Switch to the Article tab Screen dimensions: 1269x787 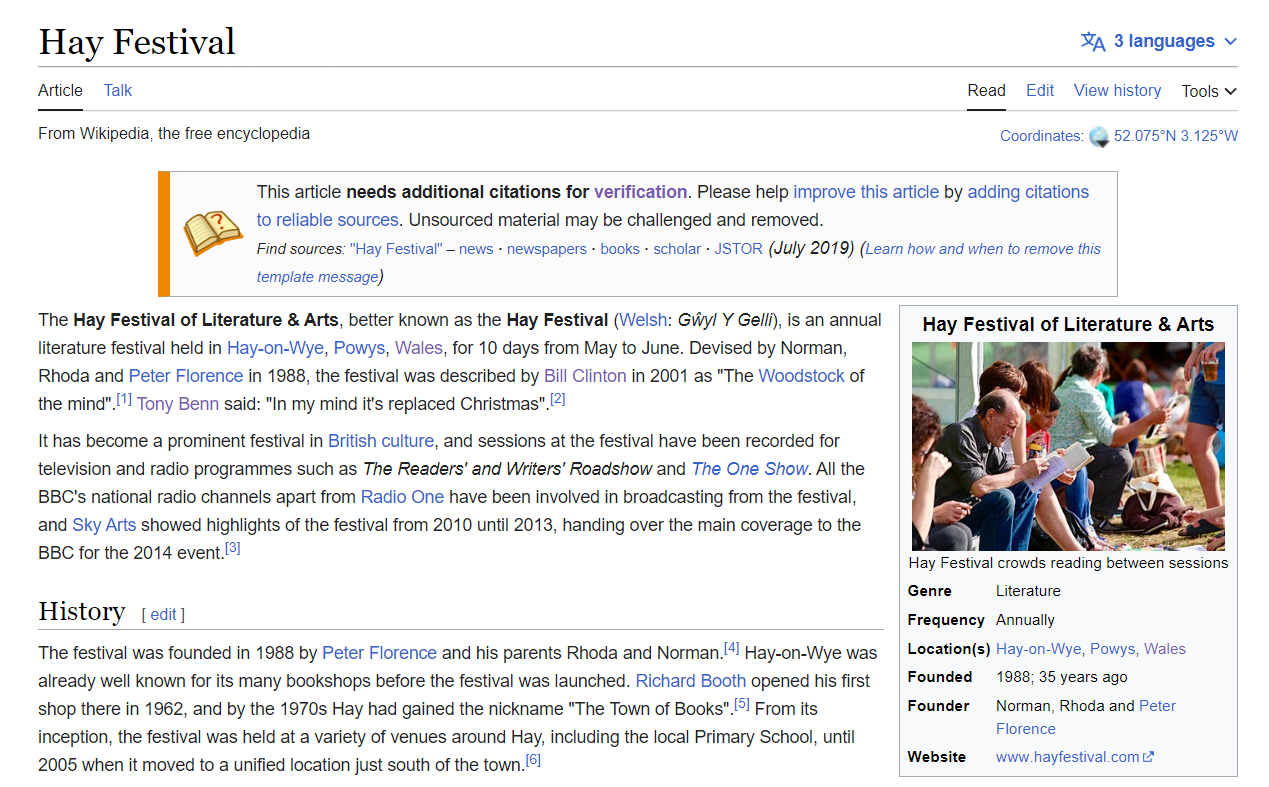pyautogui.click(x=60, y=90)
